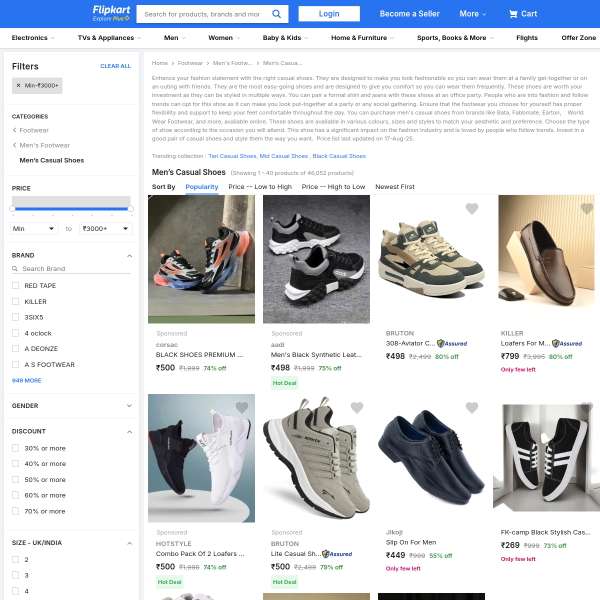Check the 4 oclock brand filter

point(15,333)
